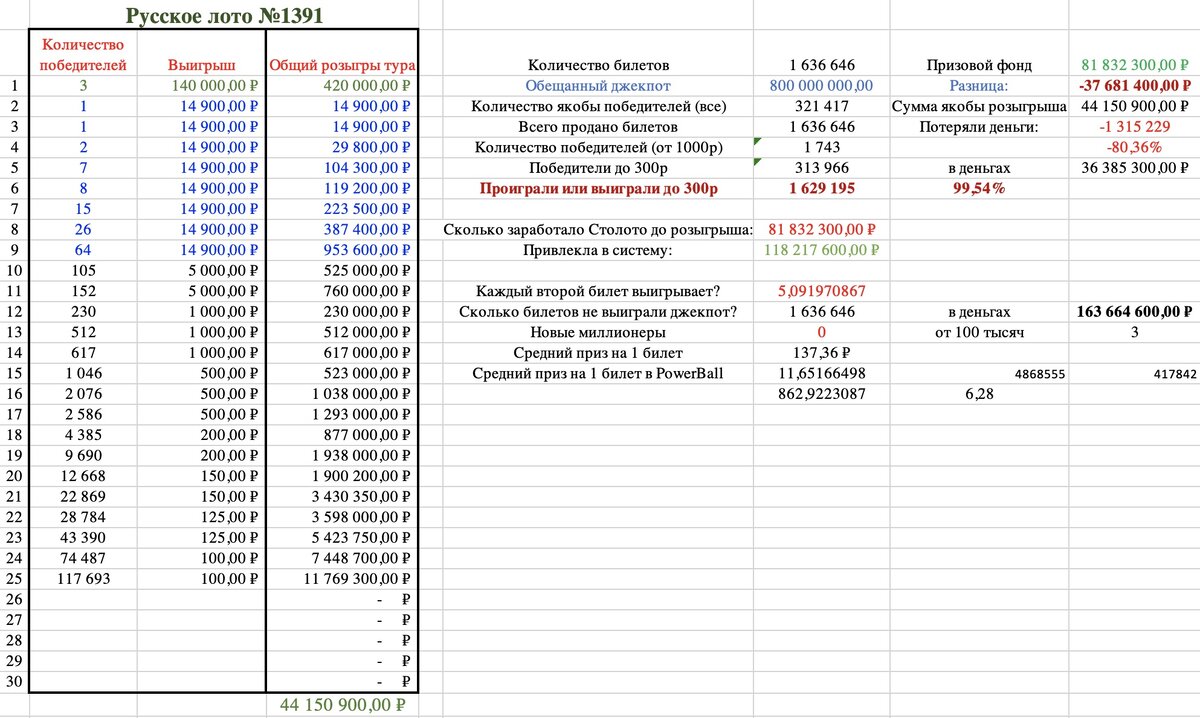Click the red percentage '99,54%'
Screen dimensions: 1200x718
click(x=978, y=189)
